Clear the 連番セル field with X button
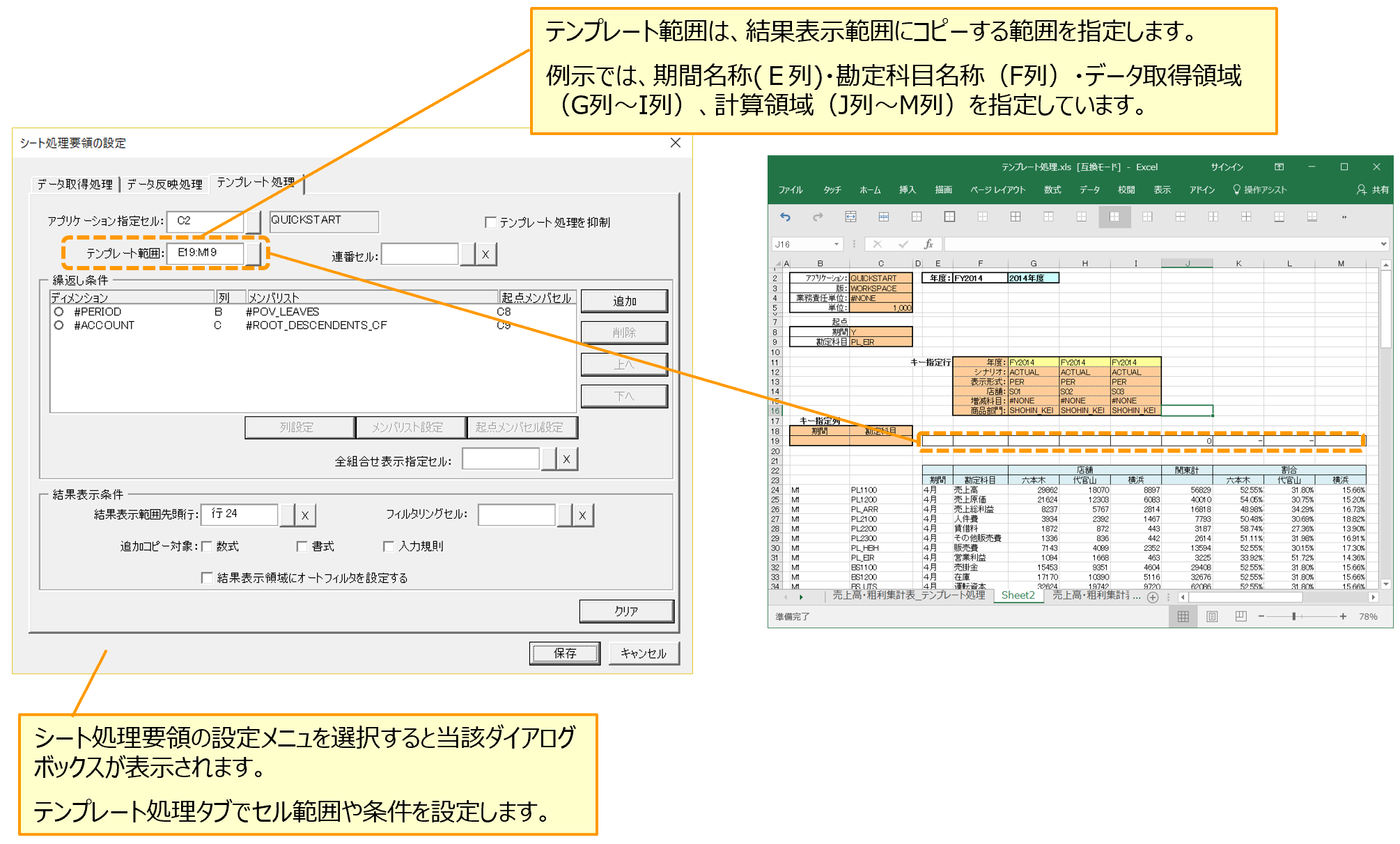This screenshot has height=844, width=1400. 485,255
